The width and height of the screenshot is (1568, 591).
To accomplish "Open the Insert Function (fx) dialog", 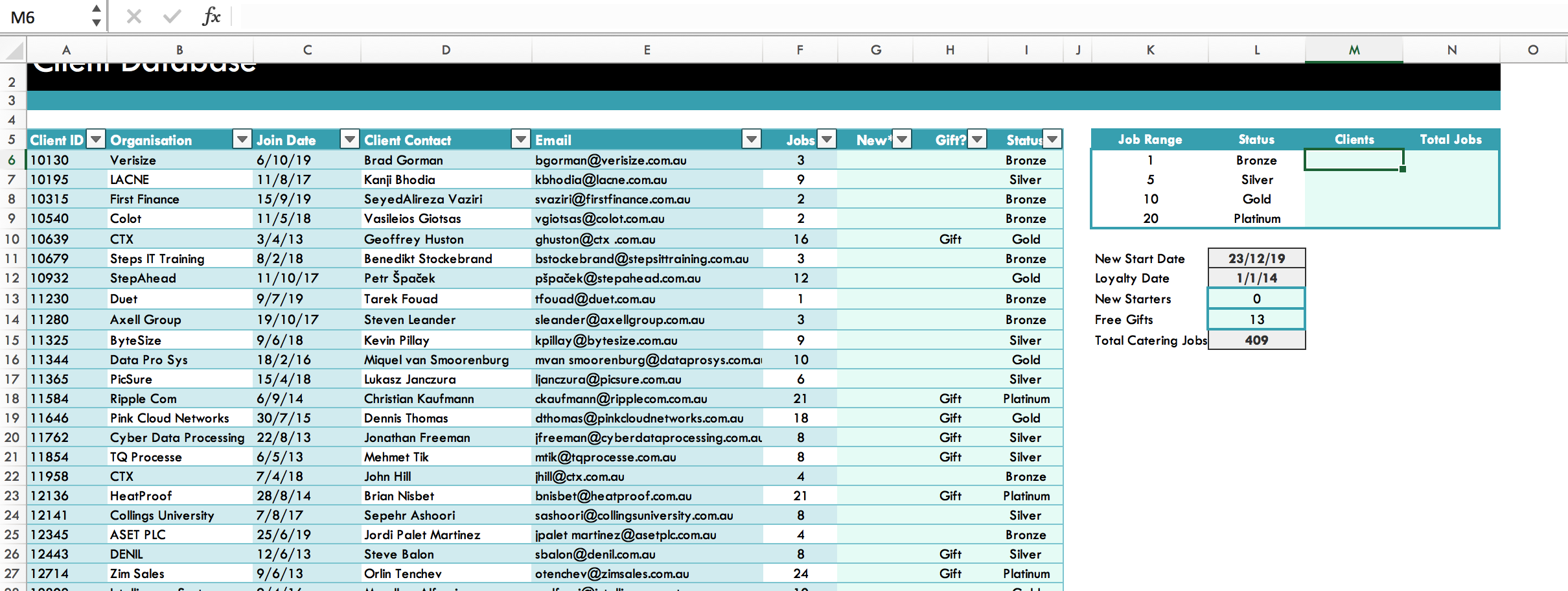I will [x=212, y=16].
